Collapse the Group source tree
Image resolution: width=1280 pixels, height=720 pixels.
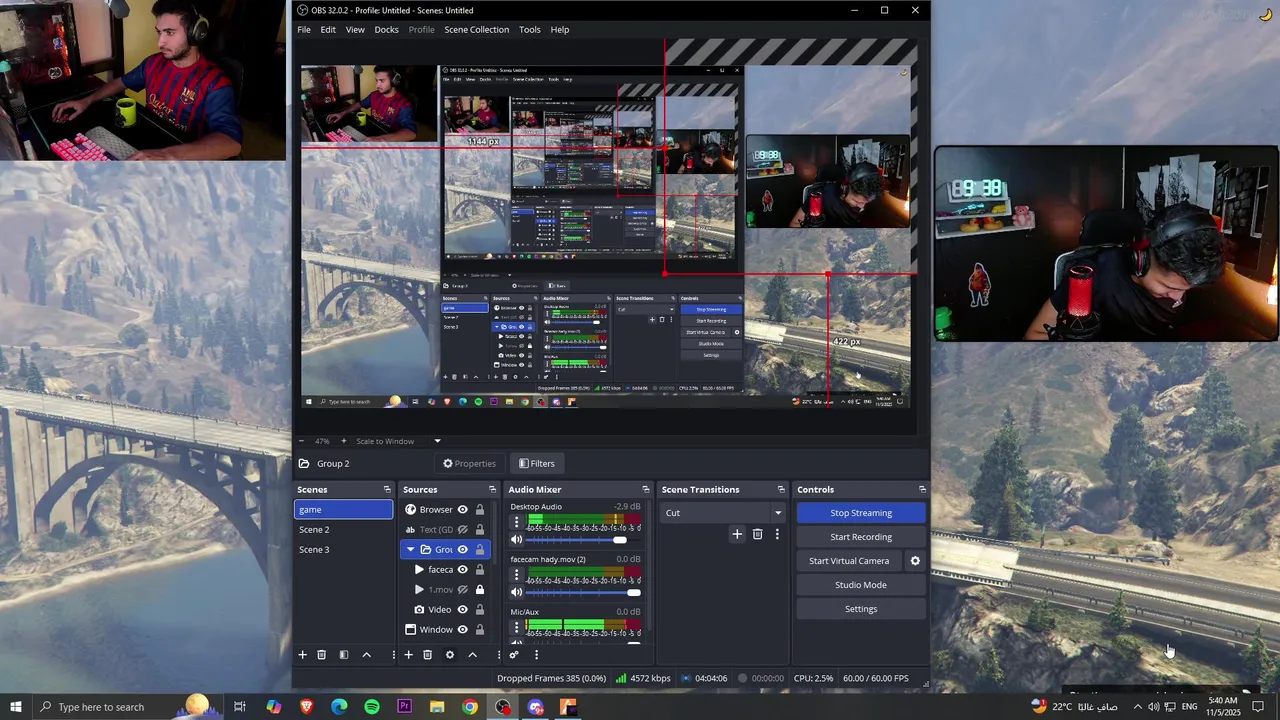(410, 550)
